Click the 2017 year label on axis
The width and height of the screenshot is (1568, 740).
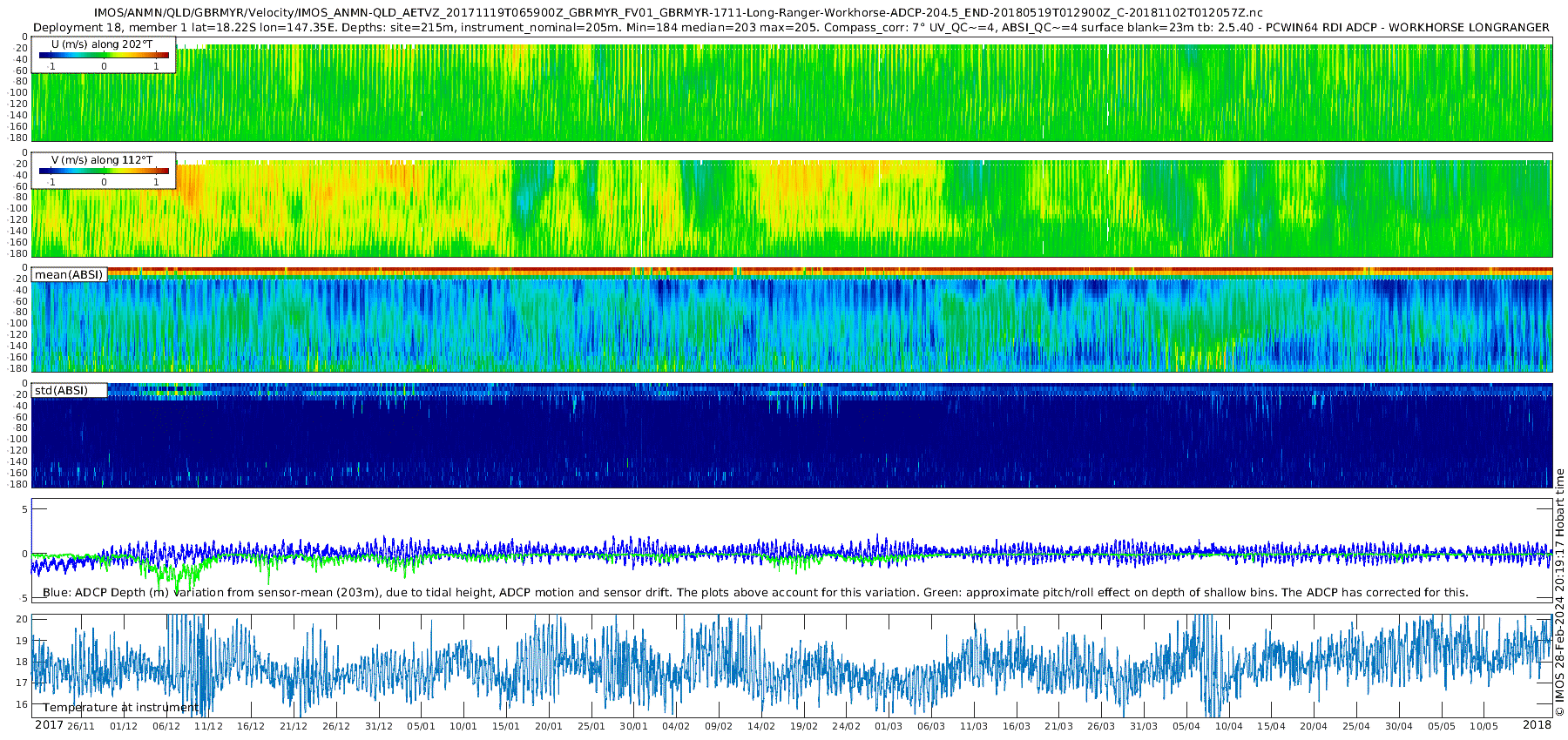tap(49, 725)
